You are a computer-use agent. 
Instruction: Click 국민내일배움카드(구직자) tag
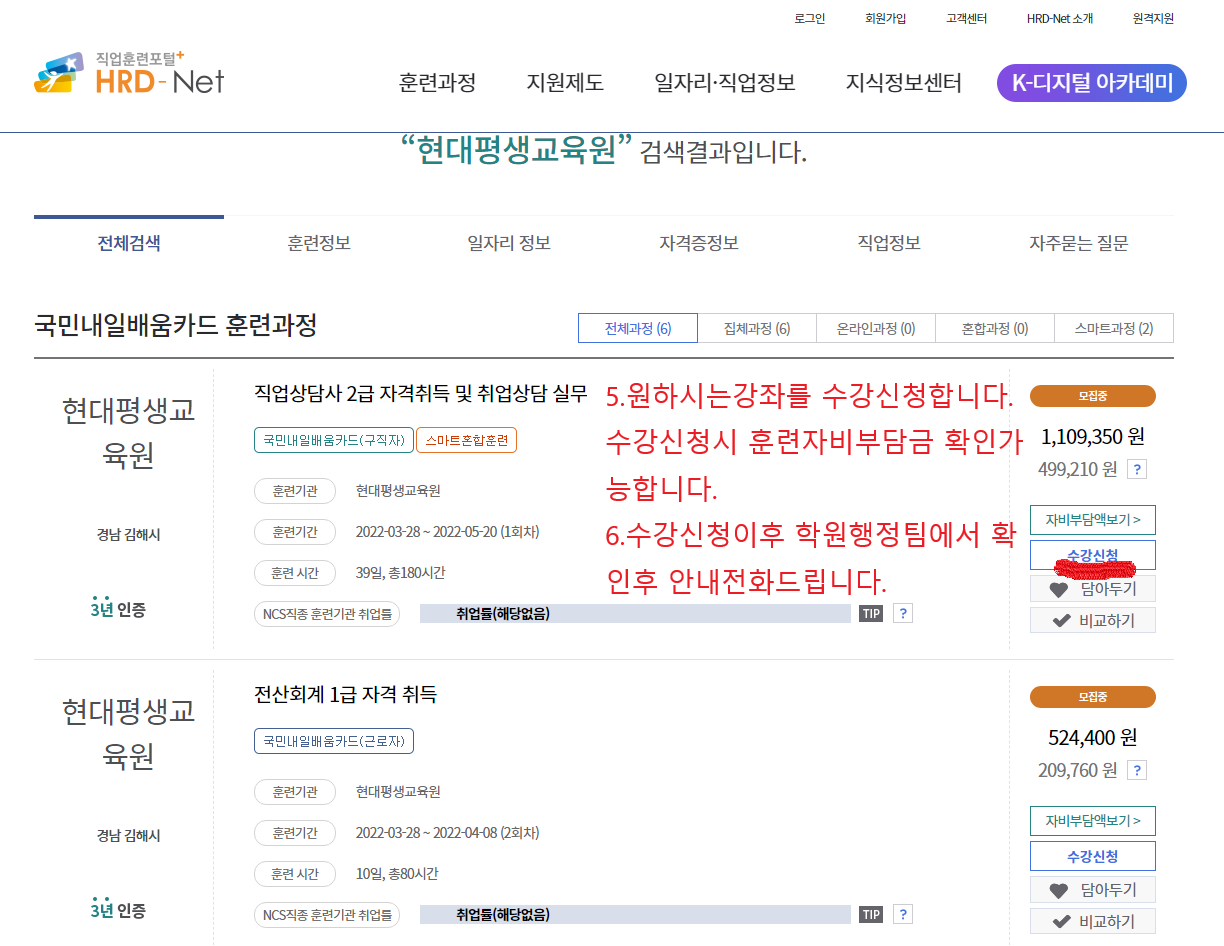click(x=334, y=440)
